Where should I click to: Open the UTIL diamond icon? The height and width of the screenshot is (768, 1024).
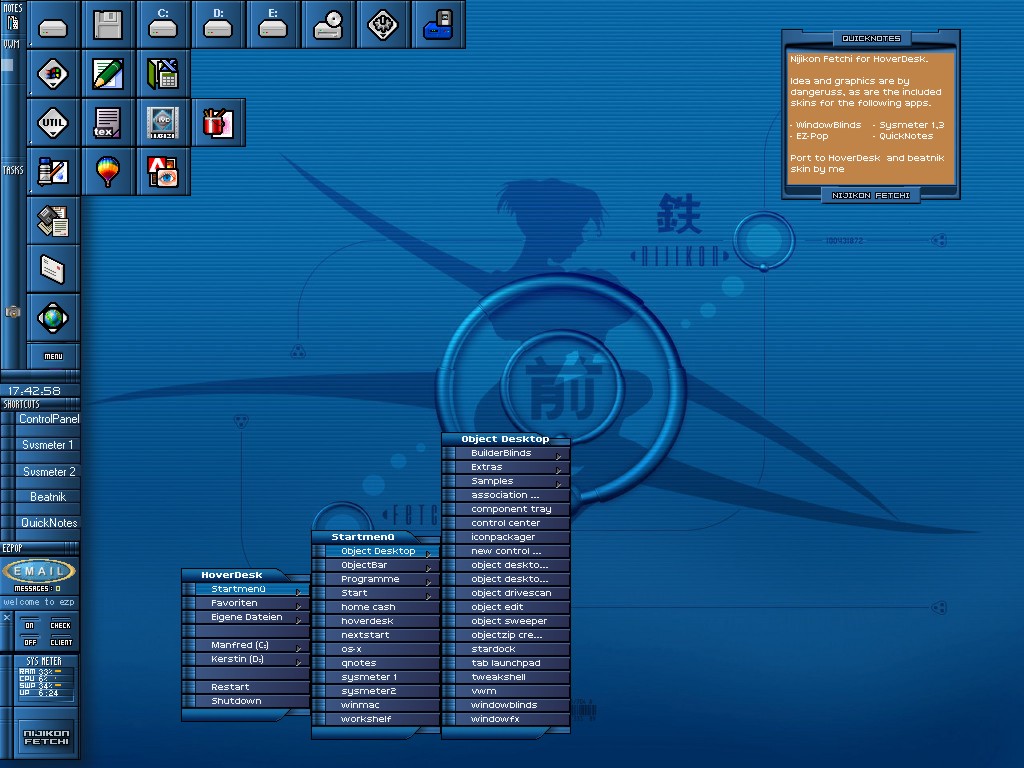point(53,123)
